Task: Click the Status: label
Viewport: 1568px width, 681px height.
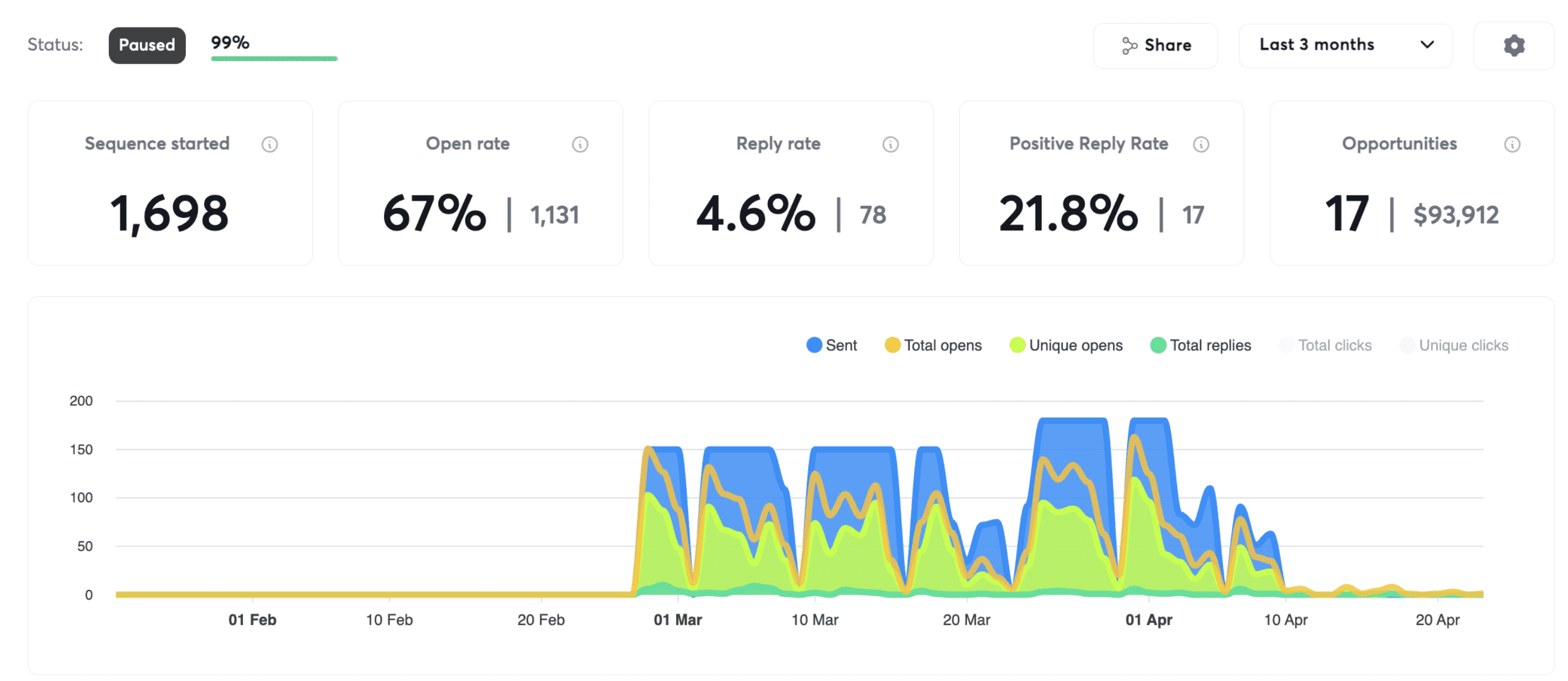Action: click(56, 45)
